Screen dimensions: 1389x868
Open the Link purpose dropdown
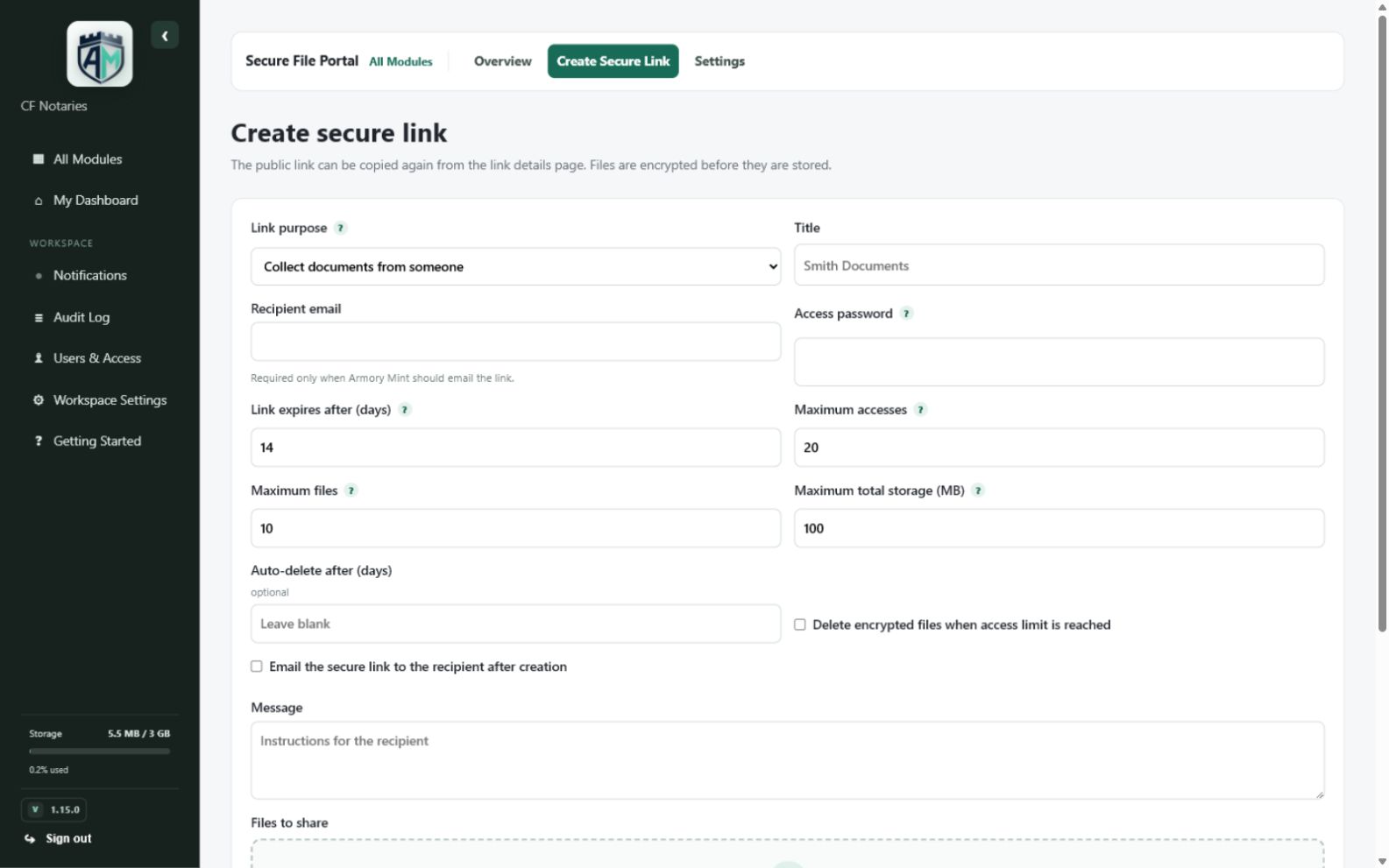point(515,267)
